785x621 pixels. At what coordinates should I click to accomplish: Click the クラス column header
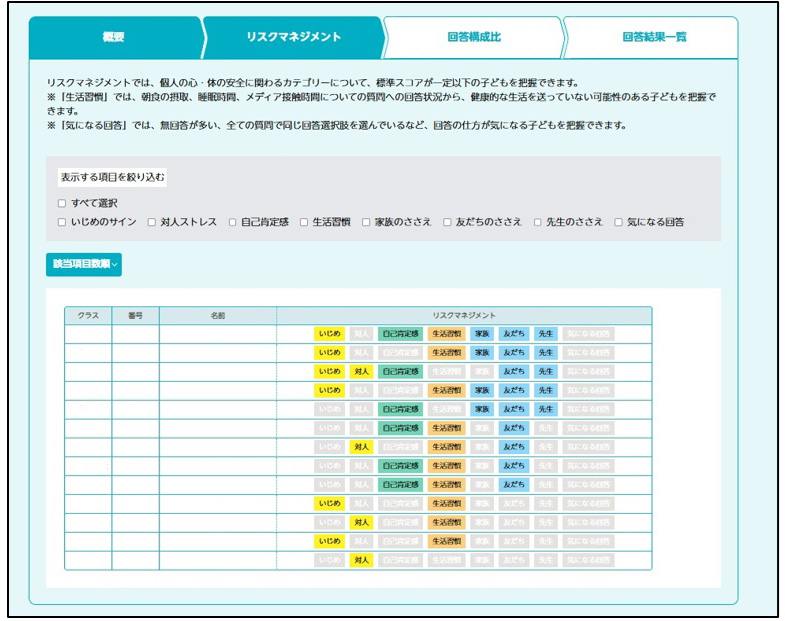pos(88,316)
